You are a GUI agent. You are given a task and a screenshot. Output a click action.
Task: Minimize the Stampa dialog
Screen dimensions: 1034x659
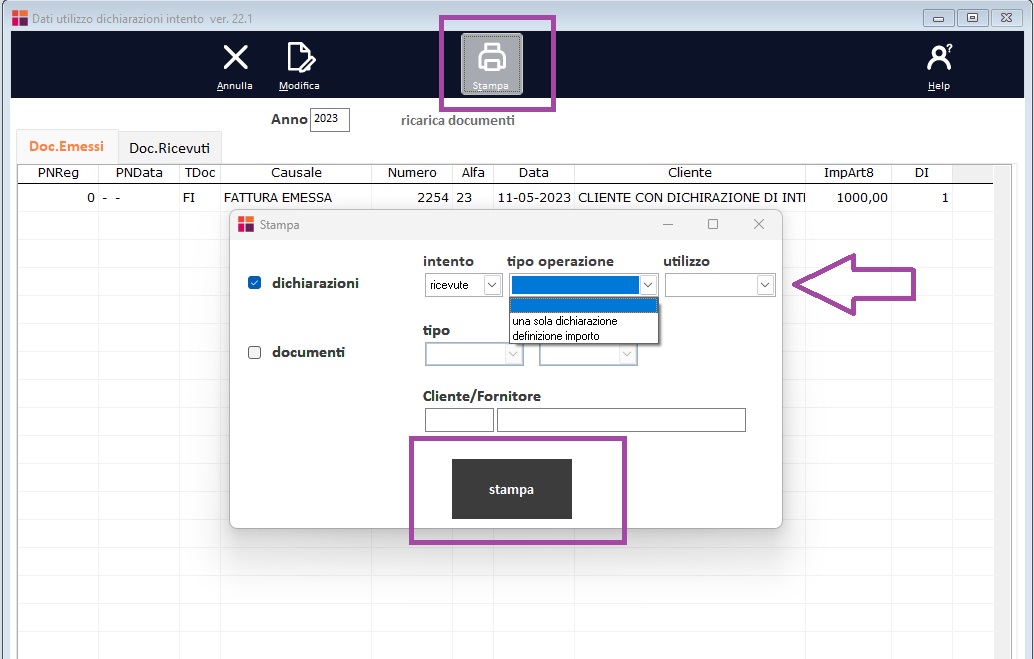(668, 224)
